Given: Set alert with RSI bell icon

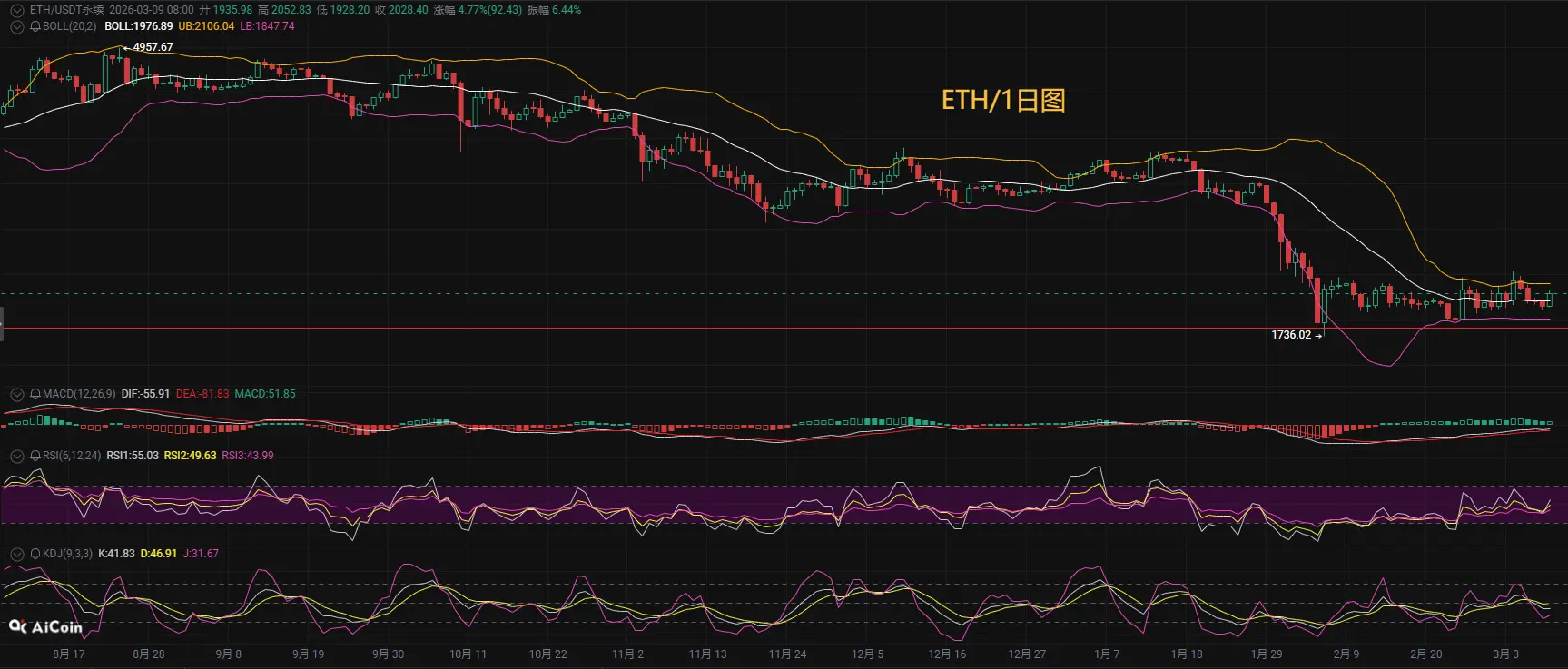Looking at the screenshot, I should click(x=35, y=456).
